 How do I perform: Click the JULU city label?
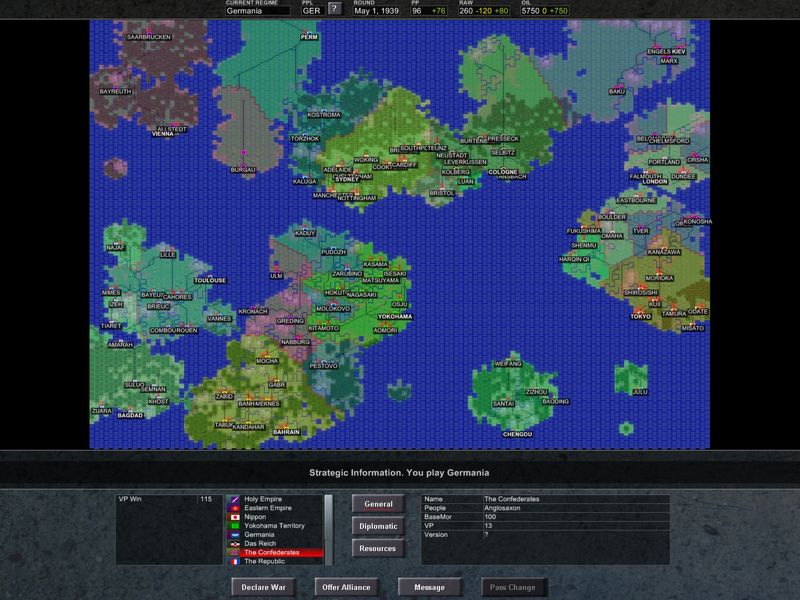pos(640,392)
